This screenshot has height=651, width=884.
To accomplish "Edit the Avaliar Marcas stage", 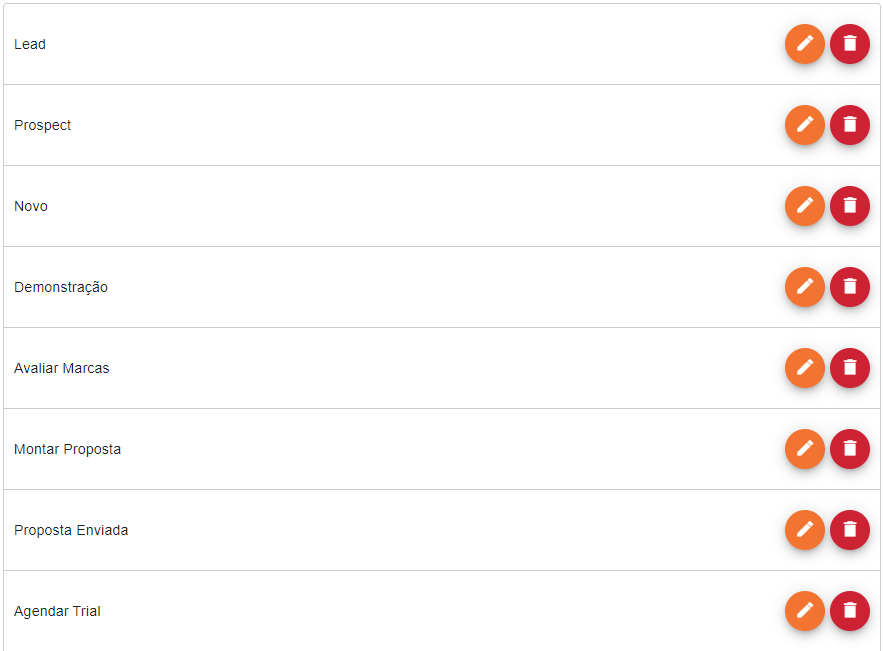I will [805, 368].
